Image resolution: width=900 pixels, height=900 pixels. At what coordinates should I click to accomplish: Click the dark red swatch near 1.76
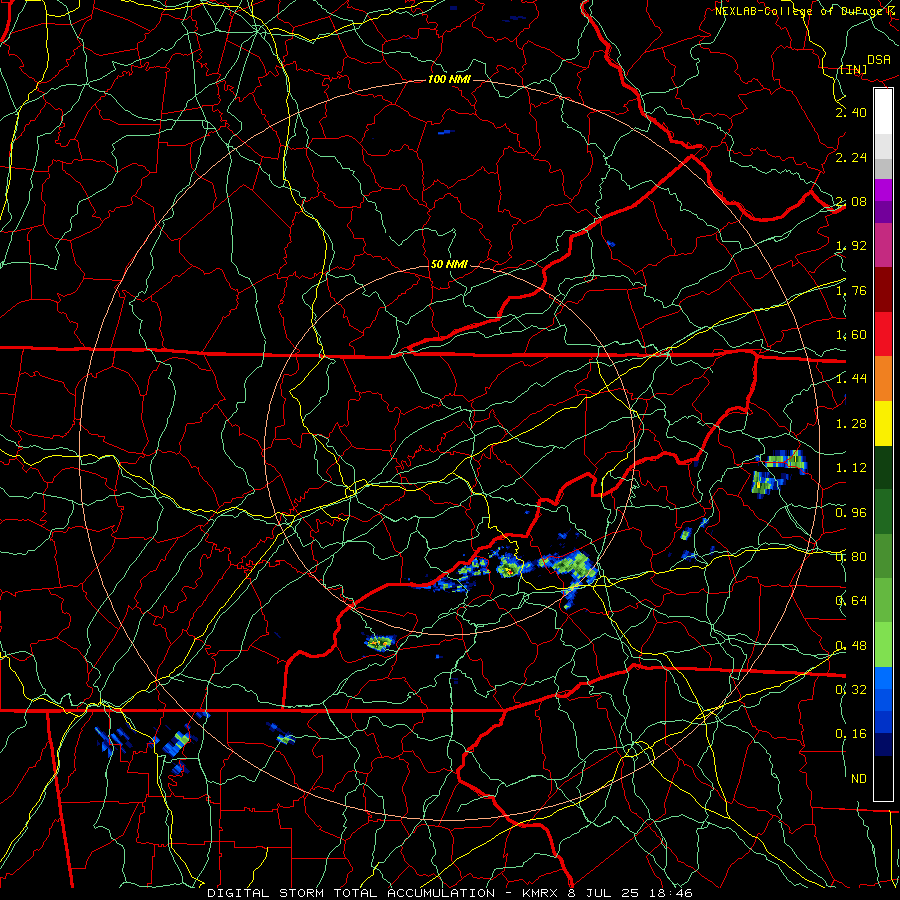[883, 290]
